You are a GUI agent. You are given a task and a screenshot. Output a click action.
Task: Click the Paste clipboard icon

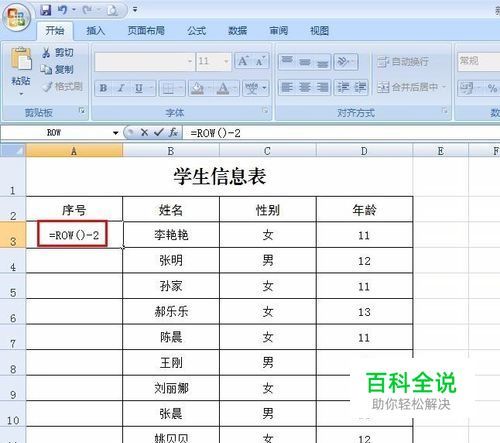tap(21, 59)
